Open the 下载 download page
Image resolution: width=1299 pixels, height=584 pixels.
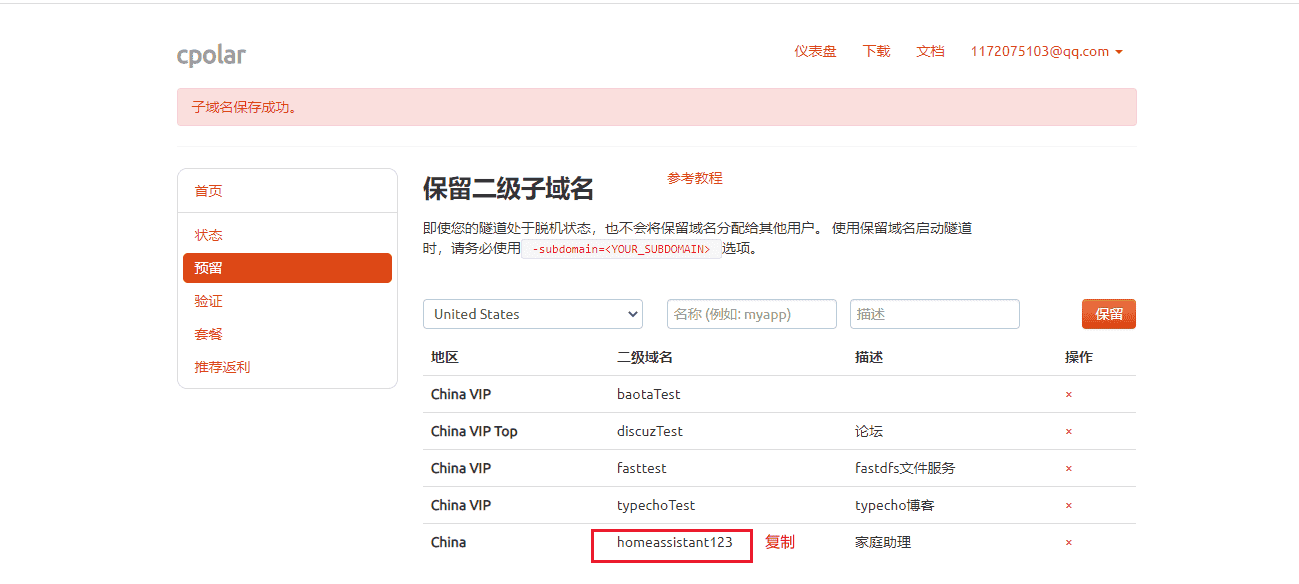[x=875, y=51]
